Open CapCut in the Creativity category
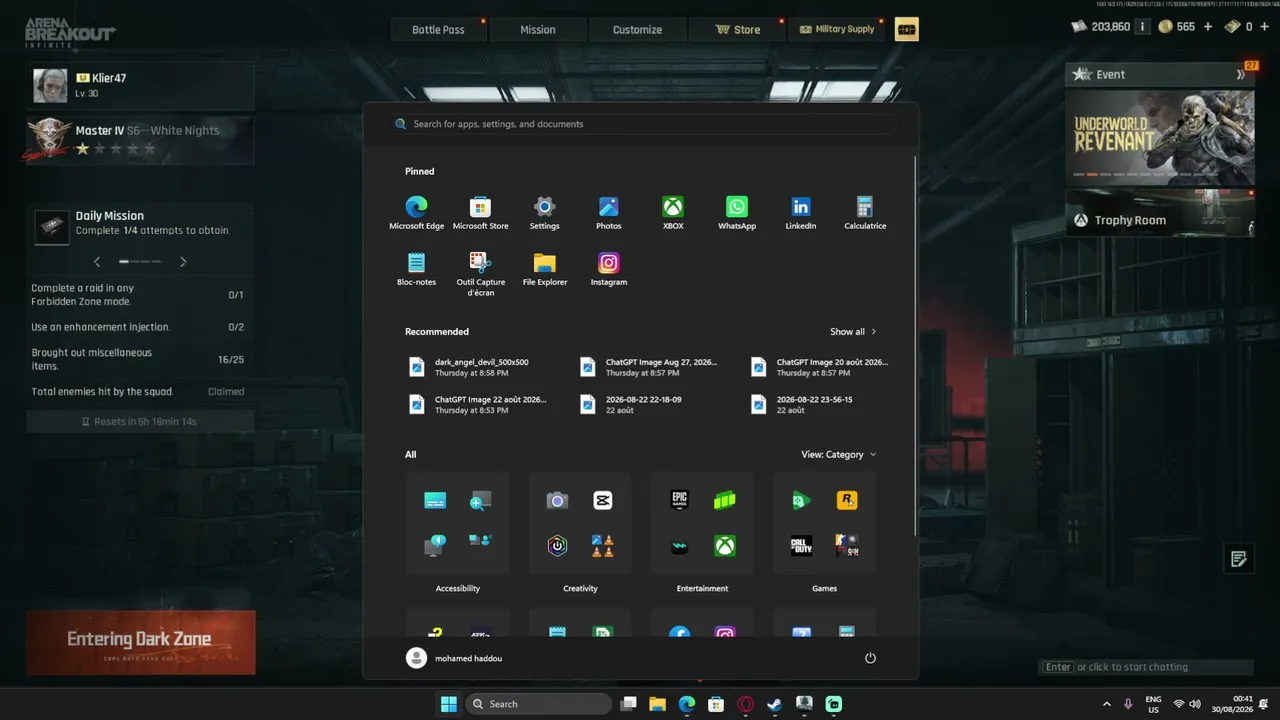Image resolution: width=1280 pixels, height=720 pixels. (602, 500)
